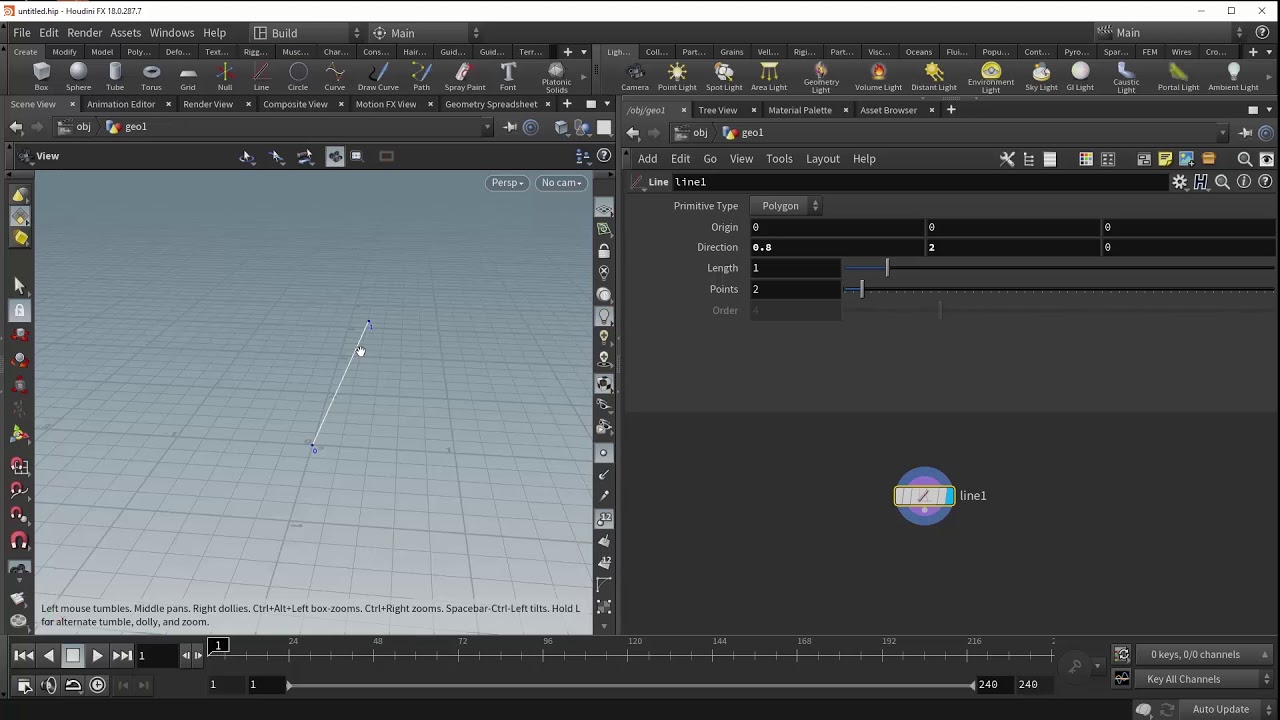The width and height of the screenshot is (1280, 720).
Task: Select the Draw Curve tool
Action: tap(378, 76)
